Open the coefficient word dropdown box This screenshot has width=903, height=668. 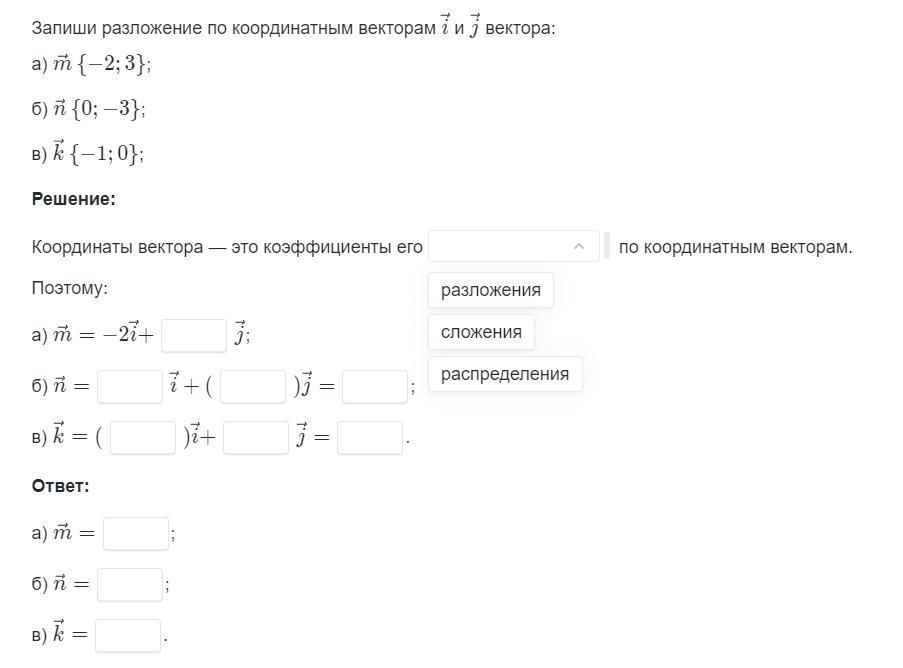coord(514,246)
